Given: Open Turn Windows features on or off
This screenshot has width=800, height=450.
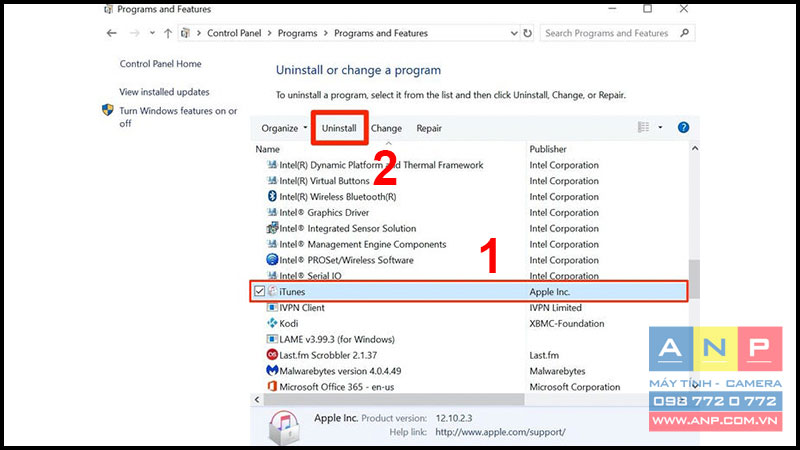Looking at the screenshot, I should point(178,117).
